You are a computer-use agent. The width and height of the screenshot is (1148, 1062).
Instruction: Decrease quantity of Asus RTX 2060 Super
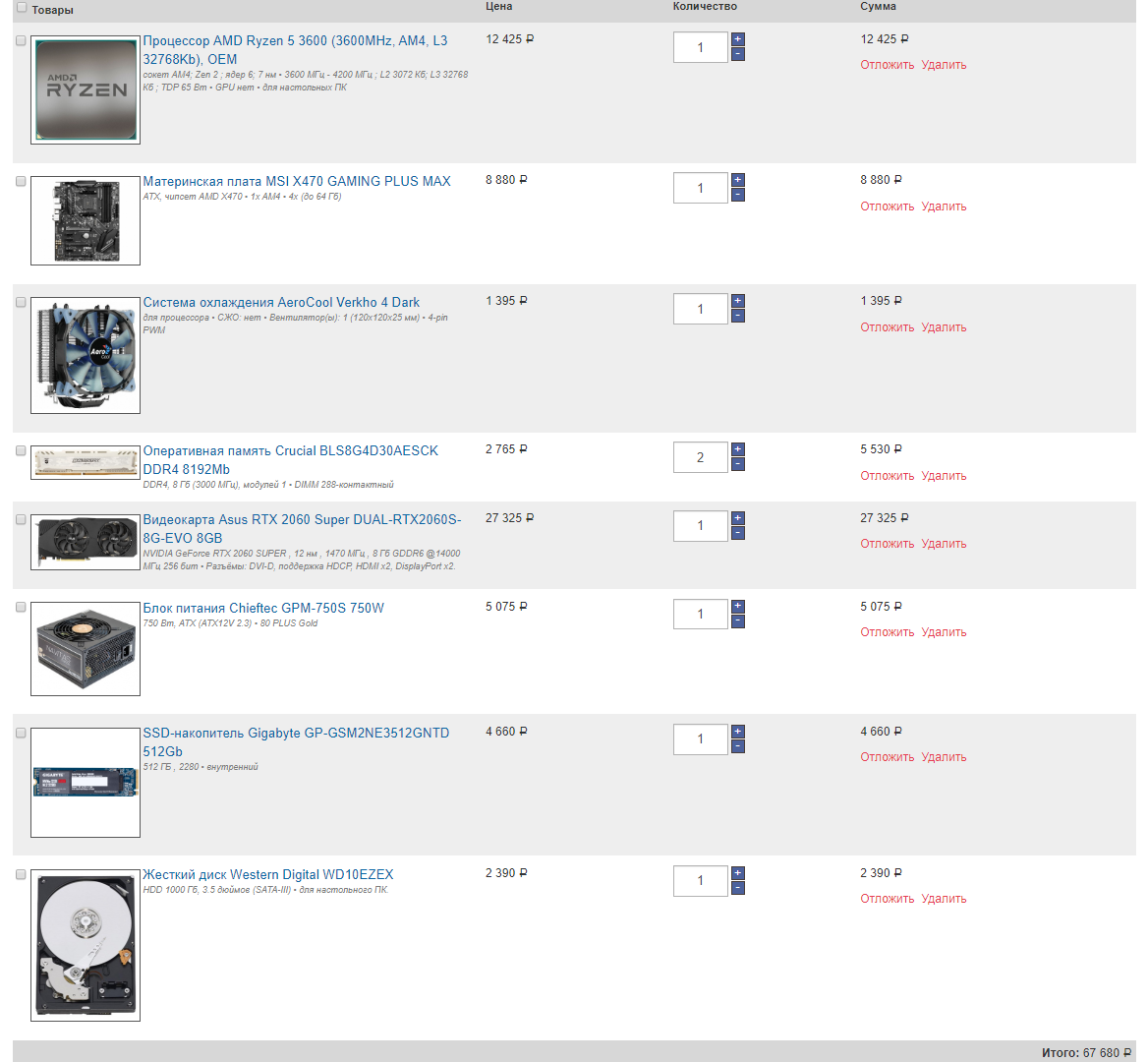pyautogui.click(x=738, y=533)
